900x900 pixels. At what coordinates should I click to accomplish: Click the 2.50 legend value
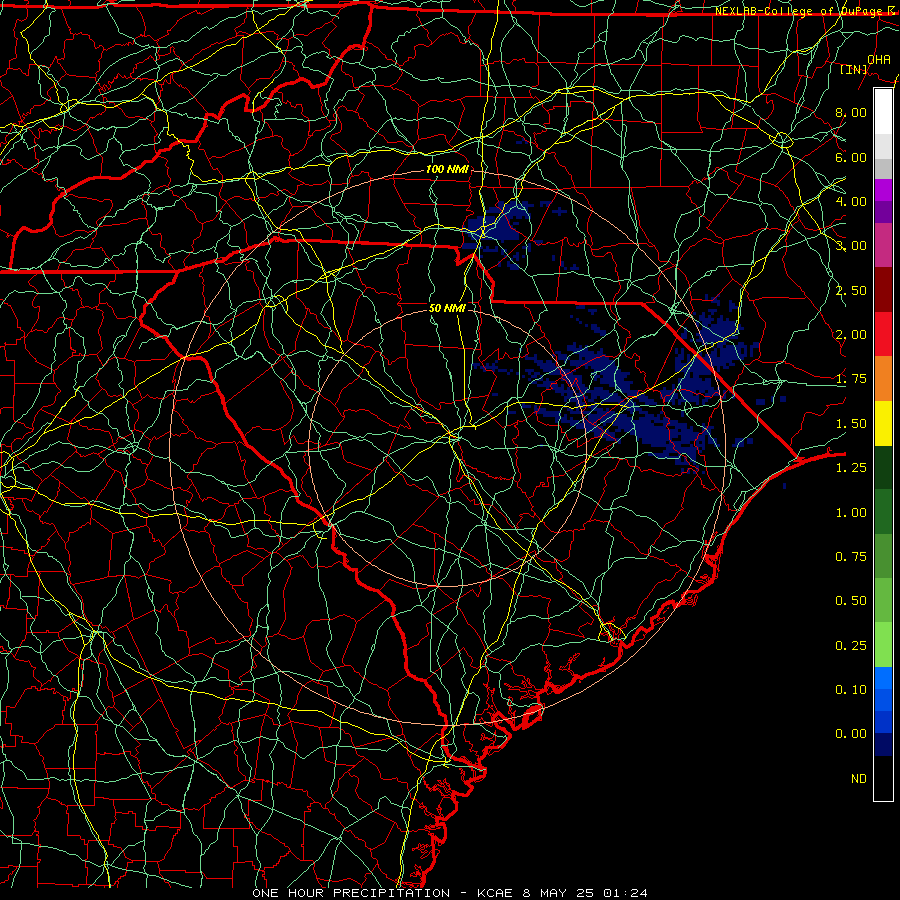pyautogui.click(x=851, y=290)
